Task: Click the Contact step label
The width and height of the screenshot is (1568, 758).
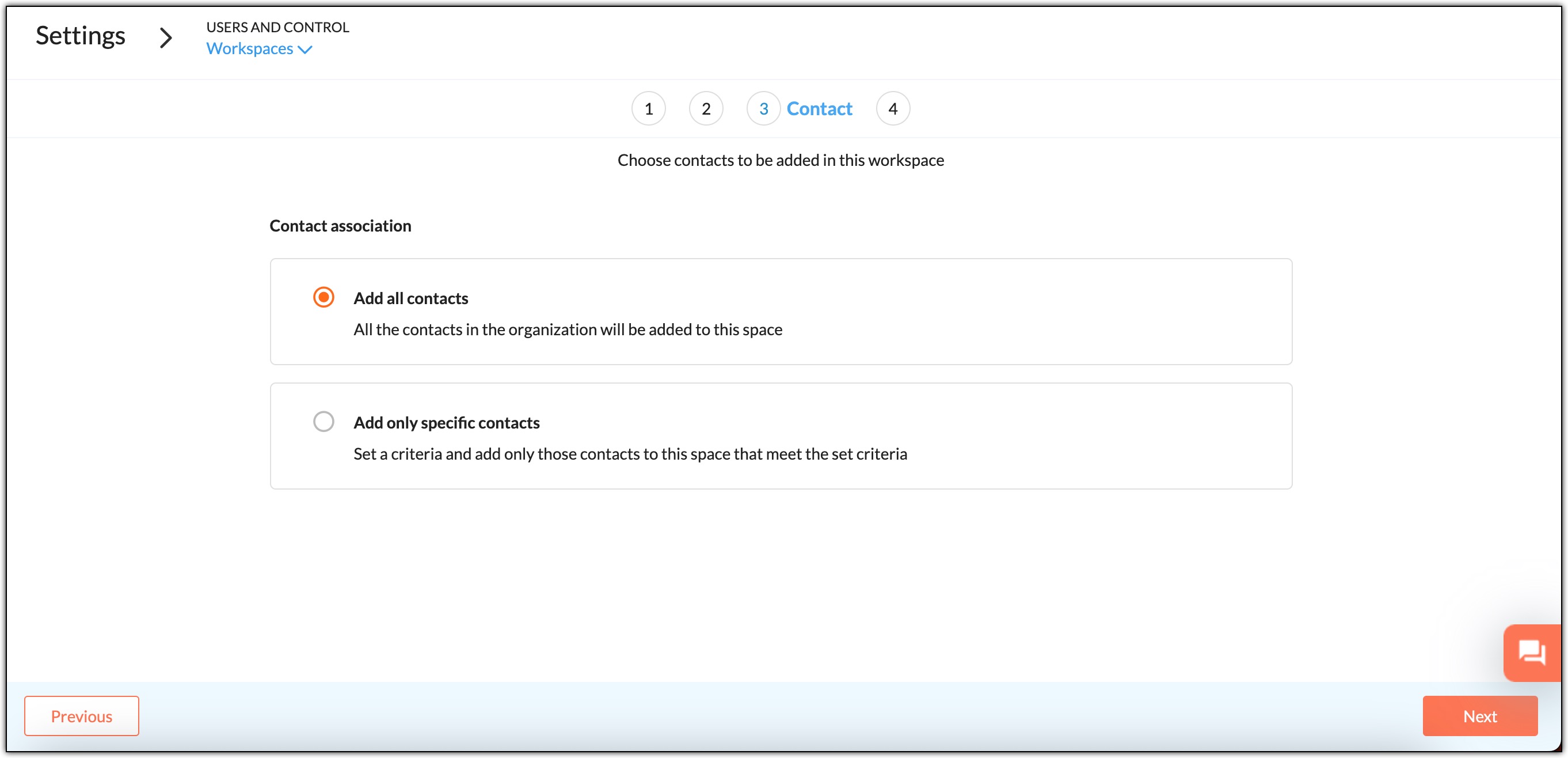Action: (819, 108)
